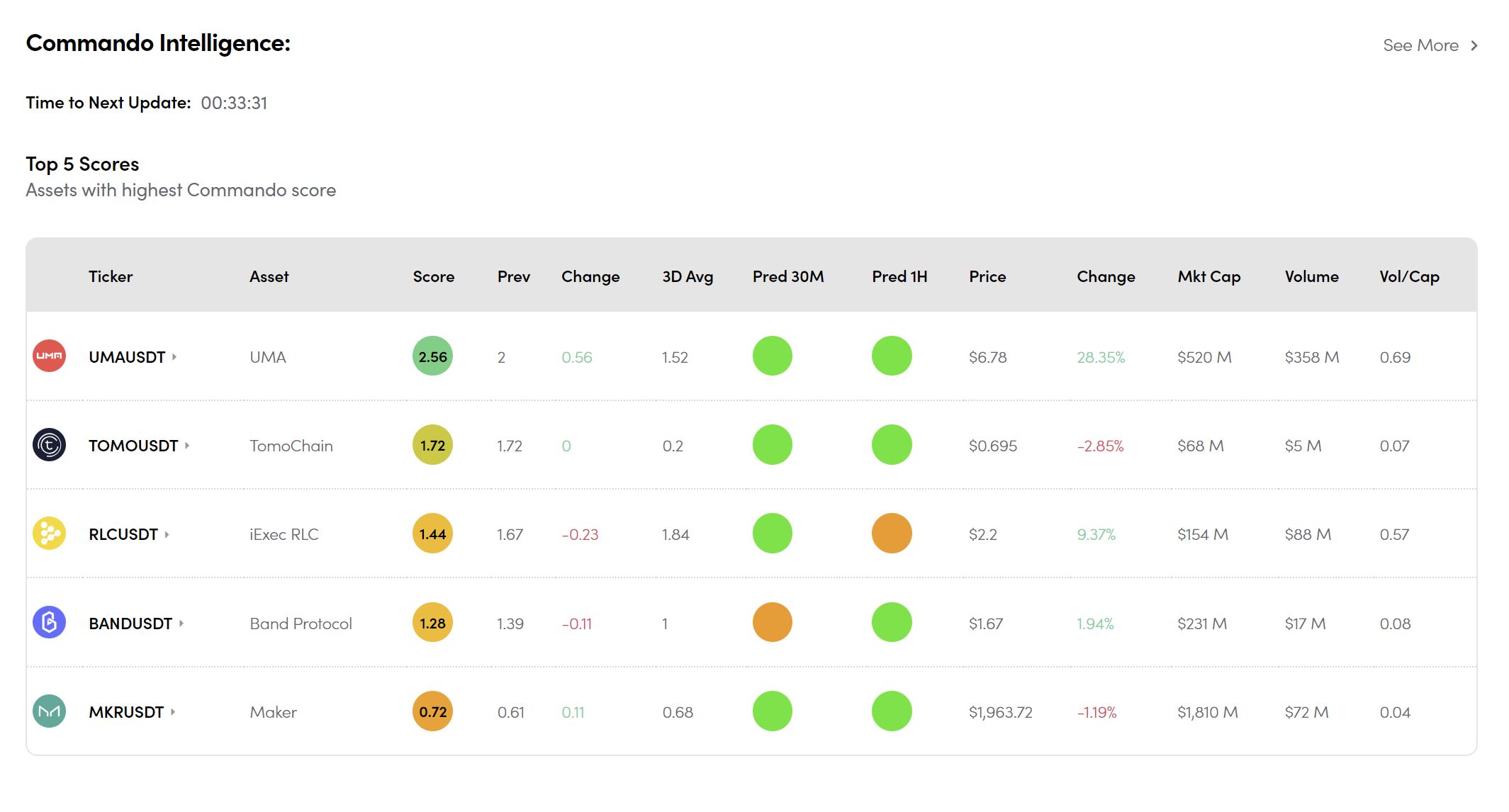Sort table by Mkt Cap column header
Viewport: 1509px width, 812px height.
pos(1208,276)
